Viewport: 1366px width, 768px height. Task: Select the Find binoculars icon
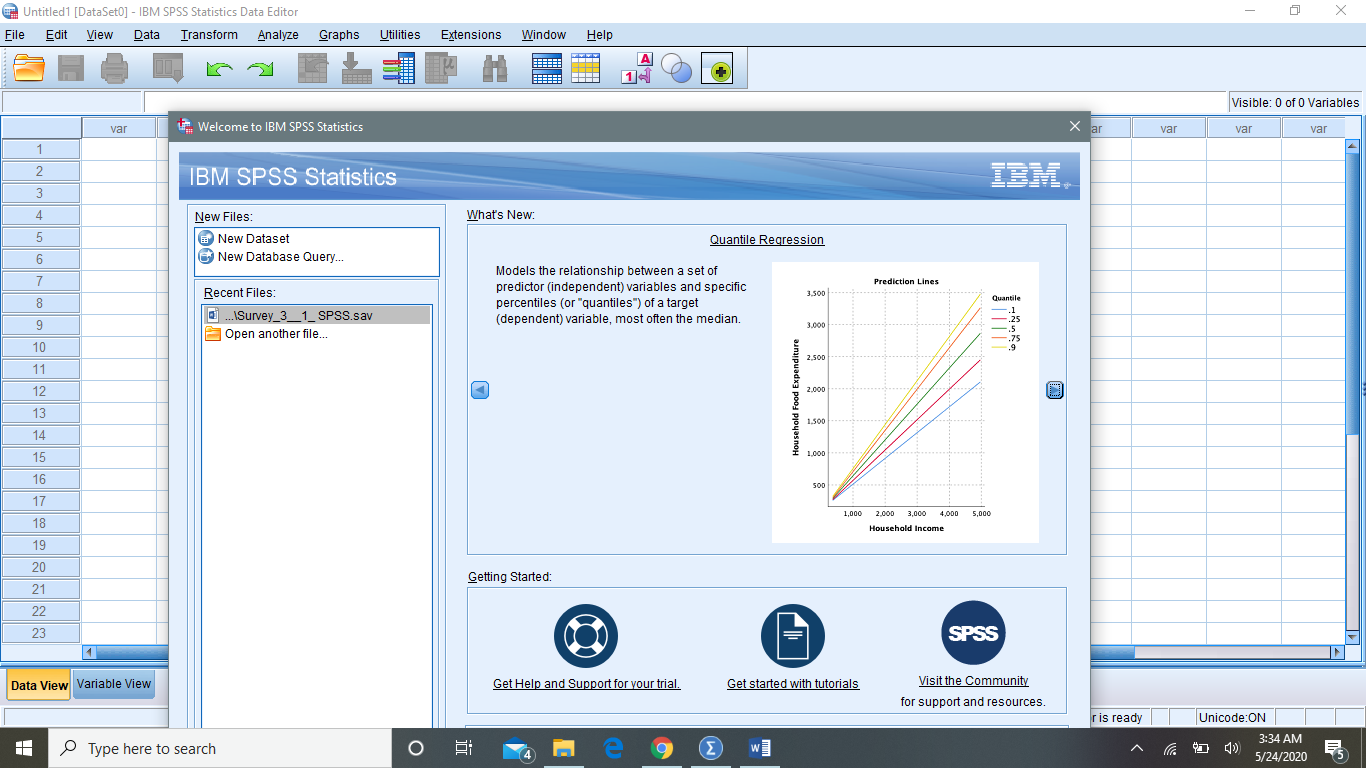495,68
